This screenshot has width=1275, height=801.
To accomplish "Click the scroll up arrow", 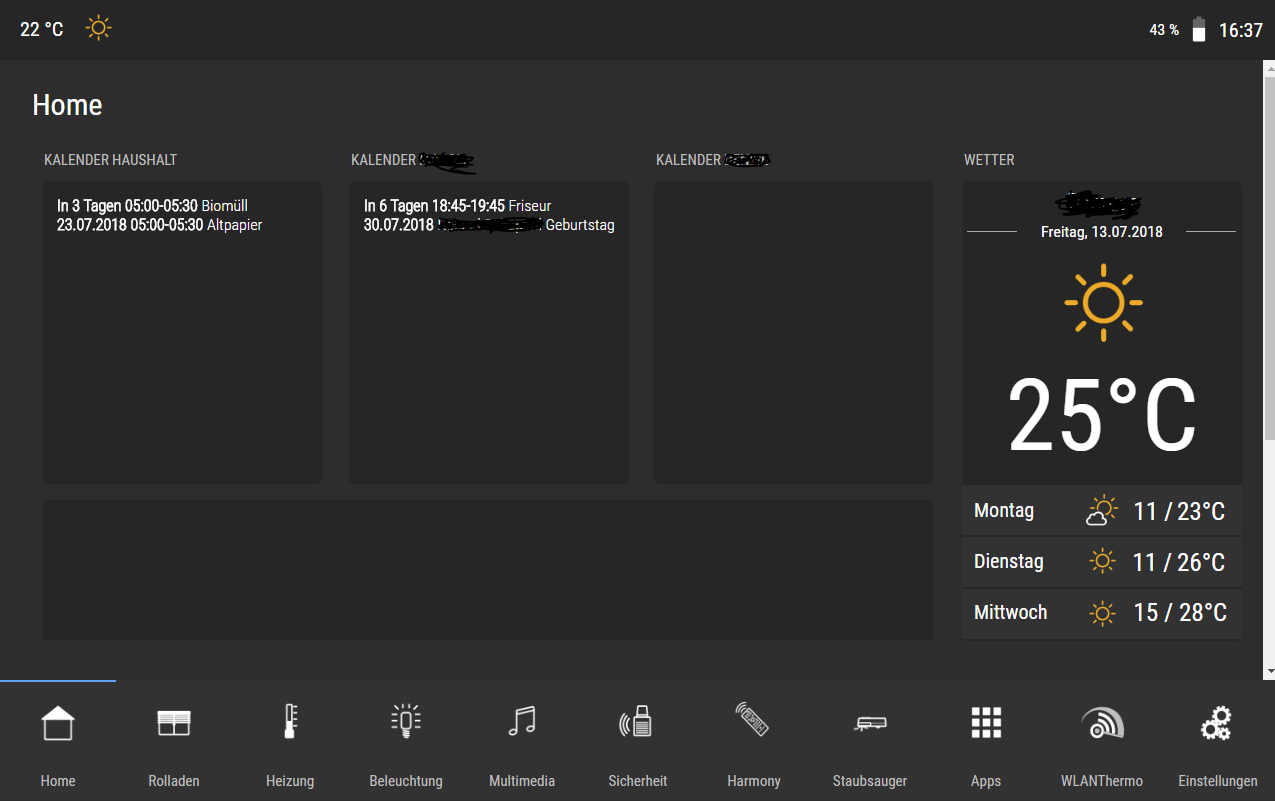I will point(1269,68).
